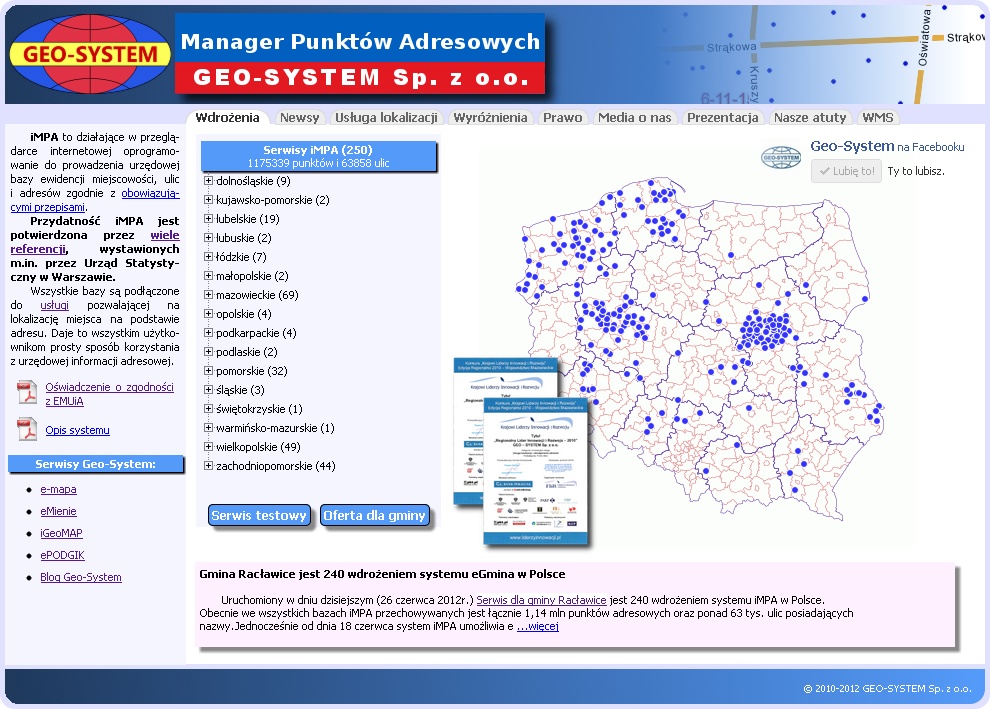Expand the opolskie (4) node

click(208, 313)
